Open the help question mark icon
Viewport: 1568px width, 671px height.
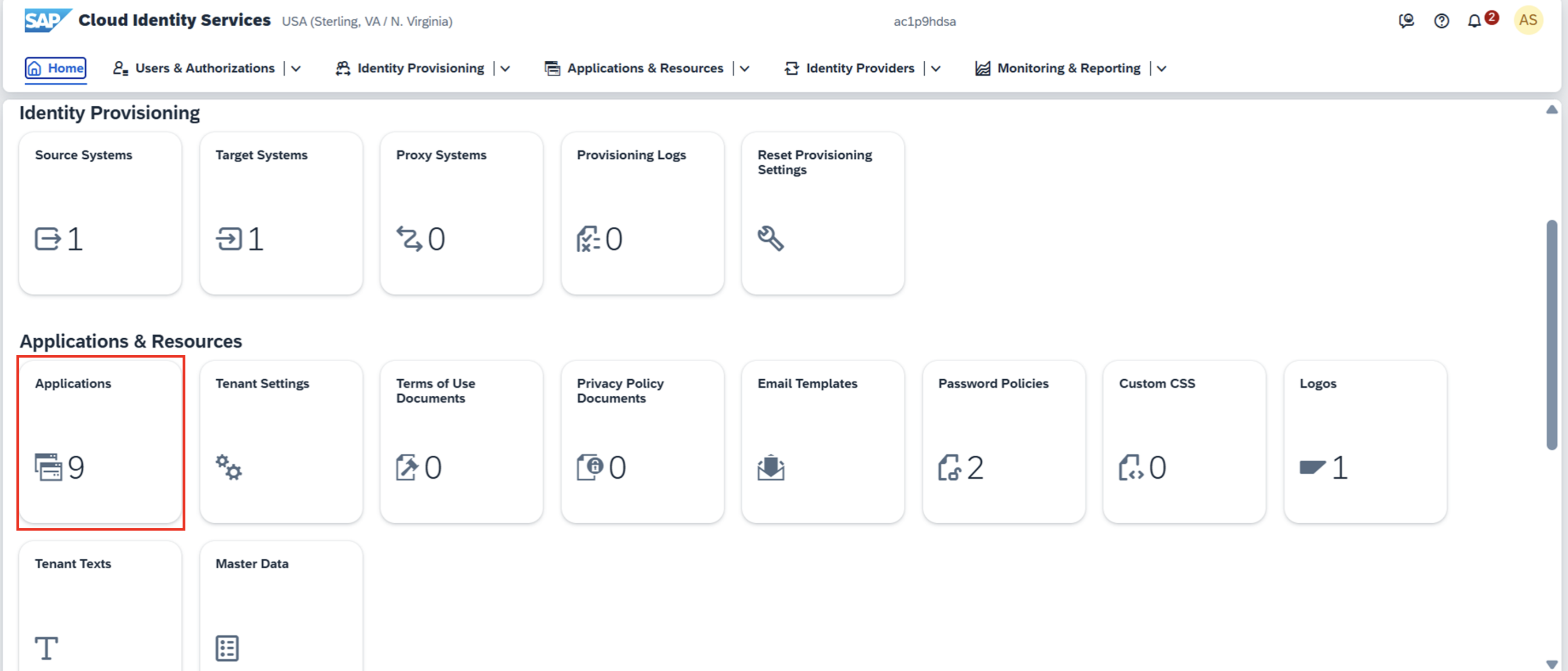(x=1441, y=21)
